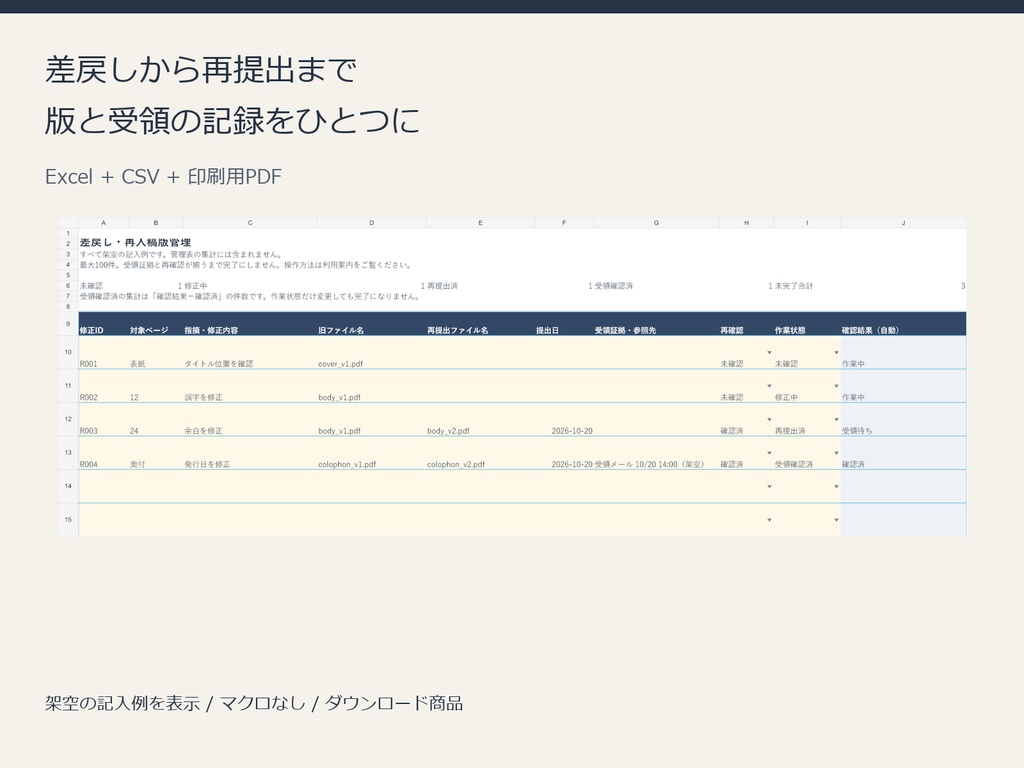The image size is (1024, 768).
Task: Open the 再確認 dropdown arrow in empty row 14
Action: click(769, 487)
